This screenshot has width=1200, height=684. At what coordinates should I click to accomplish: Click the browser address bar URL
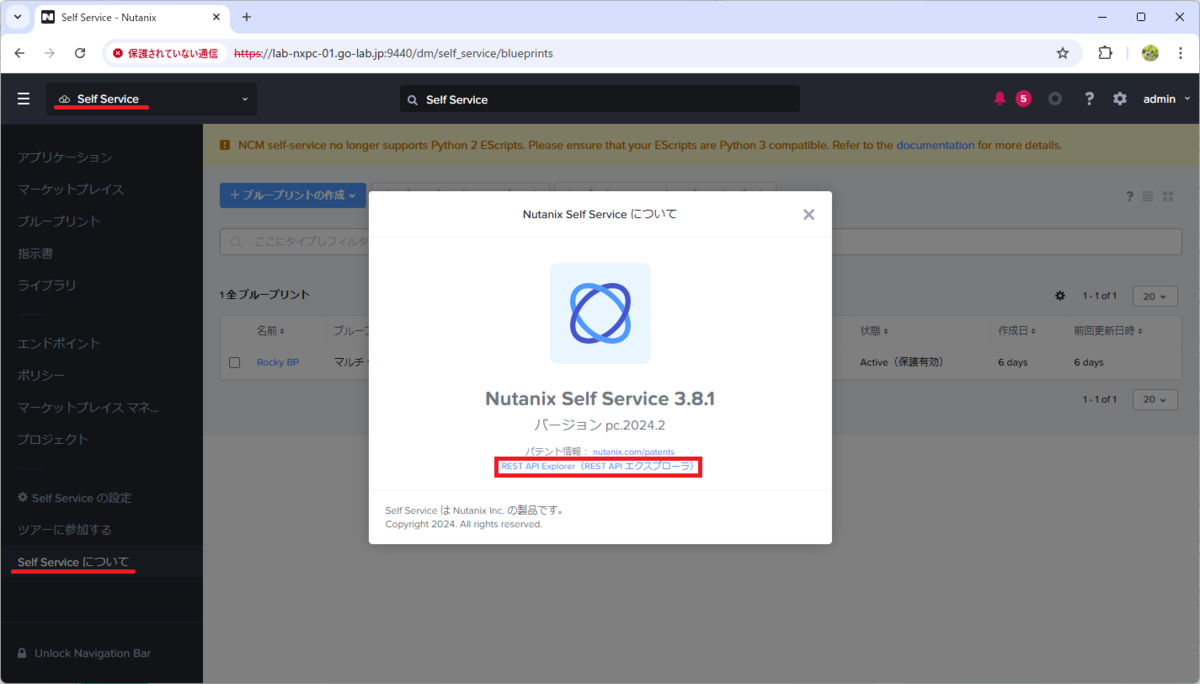[x=394, y=53]
